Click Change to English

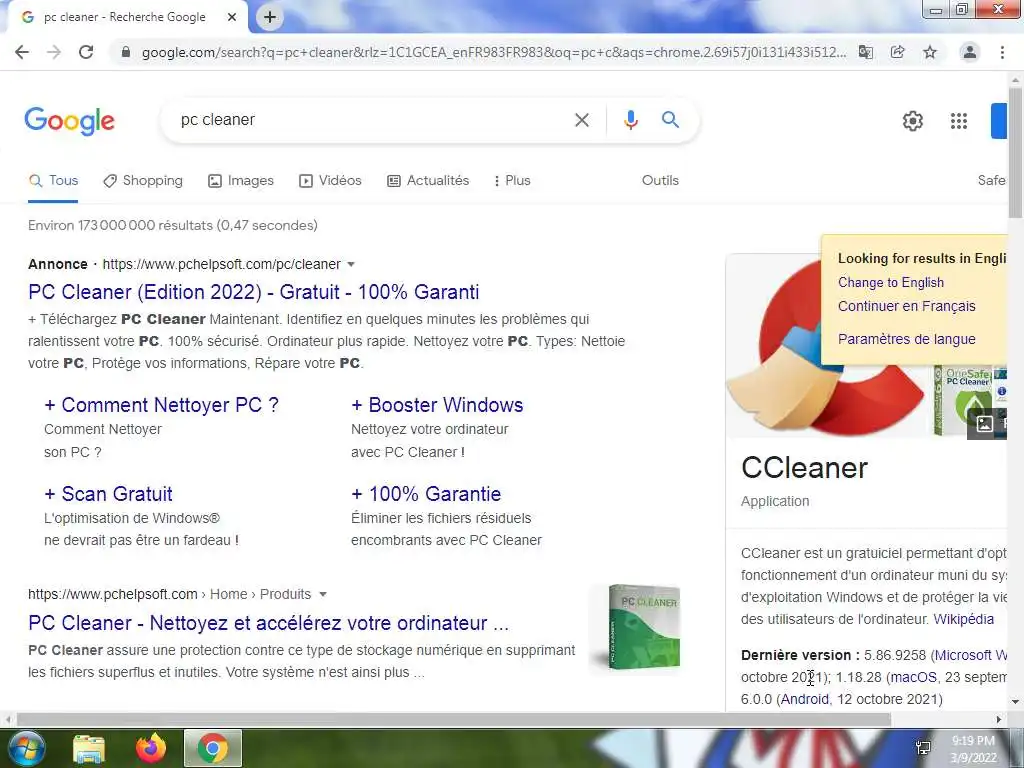point(891,283)
